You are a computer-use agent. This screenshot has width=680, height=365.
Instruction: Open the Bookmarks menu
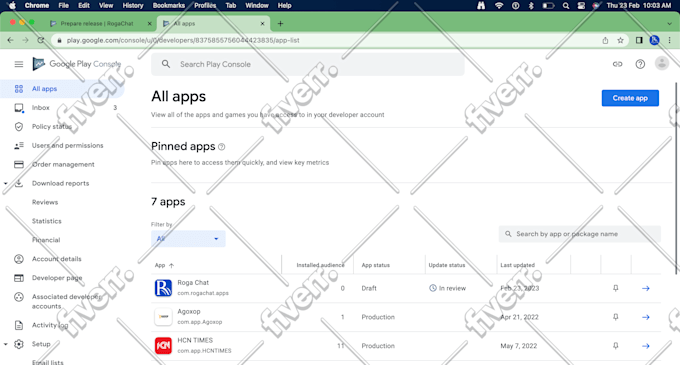click(x=169, y=6)
